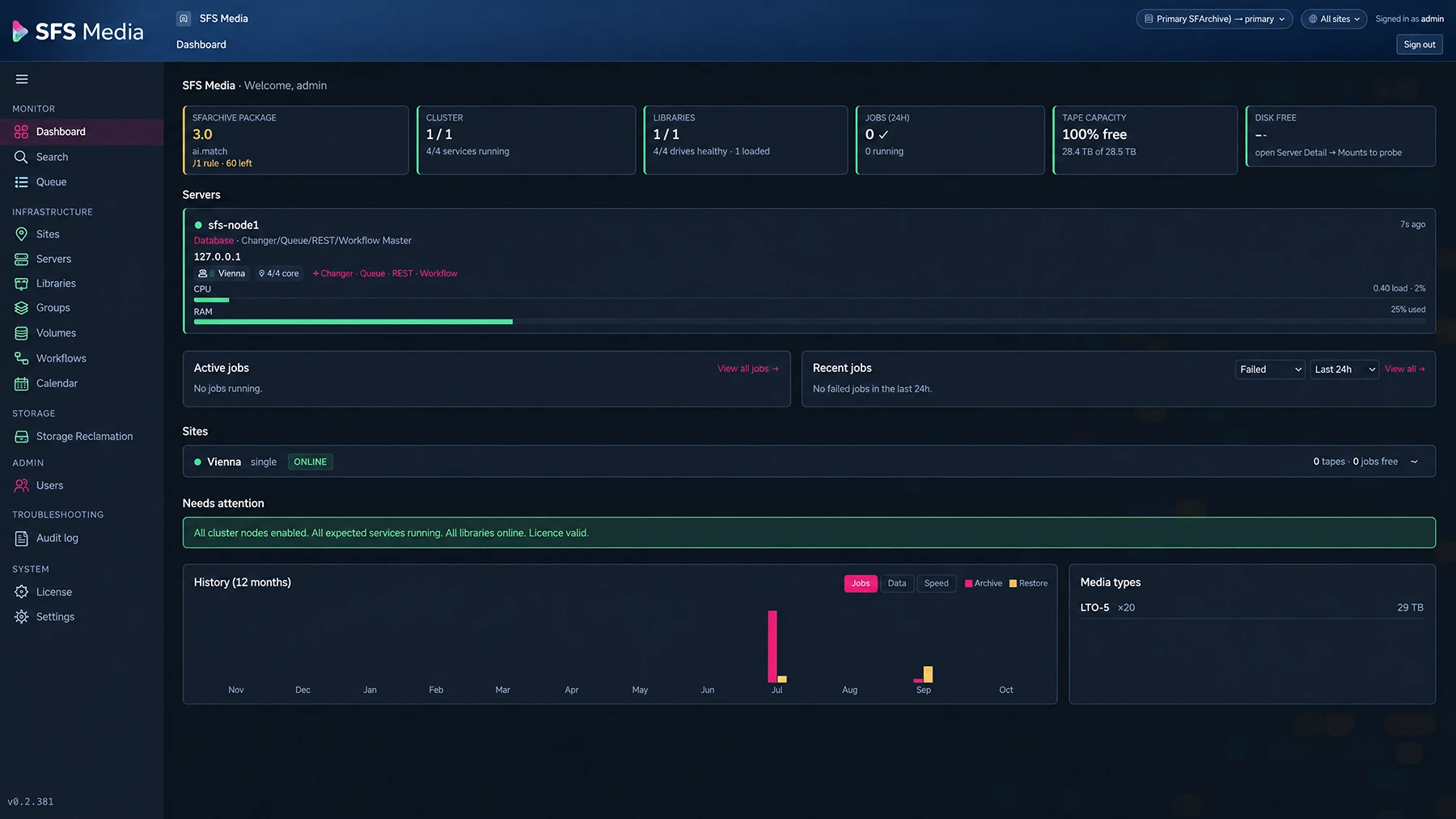The image size is (1456, 819).
Task: Click the Workflow service link on sfs-node1
Action: [x=438, y=274]
